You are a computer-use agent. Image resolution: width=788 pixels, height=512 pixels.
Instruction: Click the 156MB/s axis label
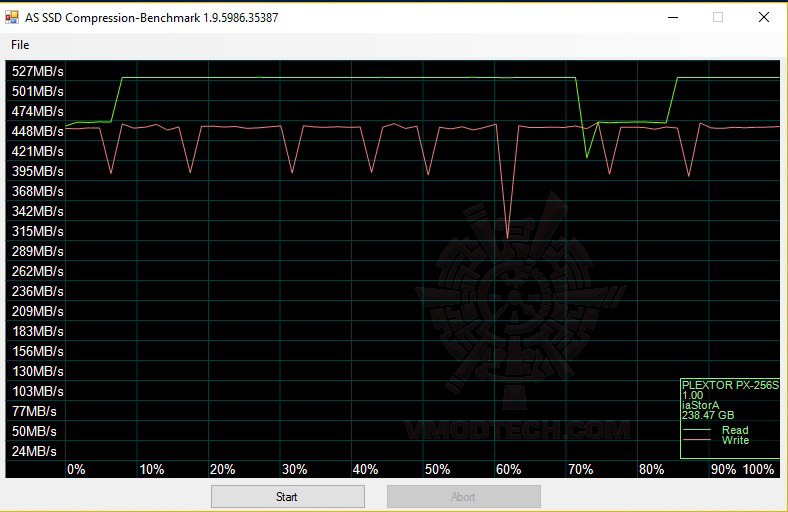[38, 351]
